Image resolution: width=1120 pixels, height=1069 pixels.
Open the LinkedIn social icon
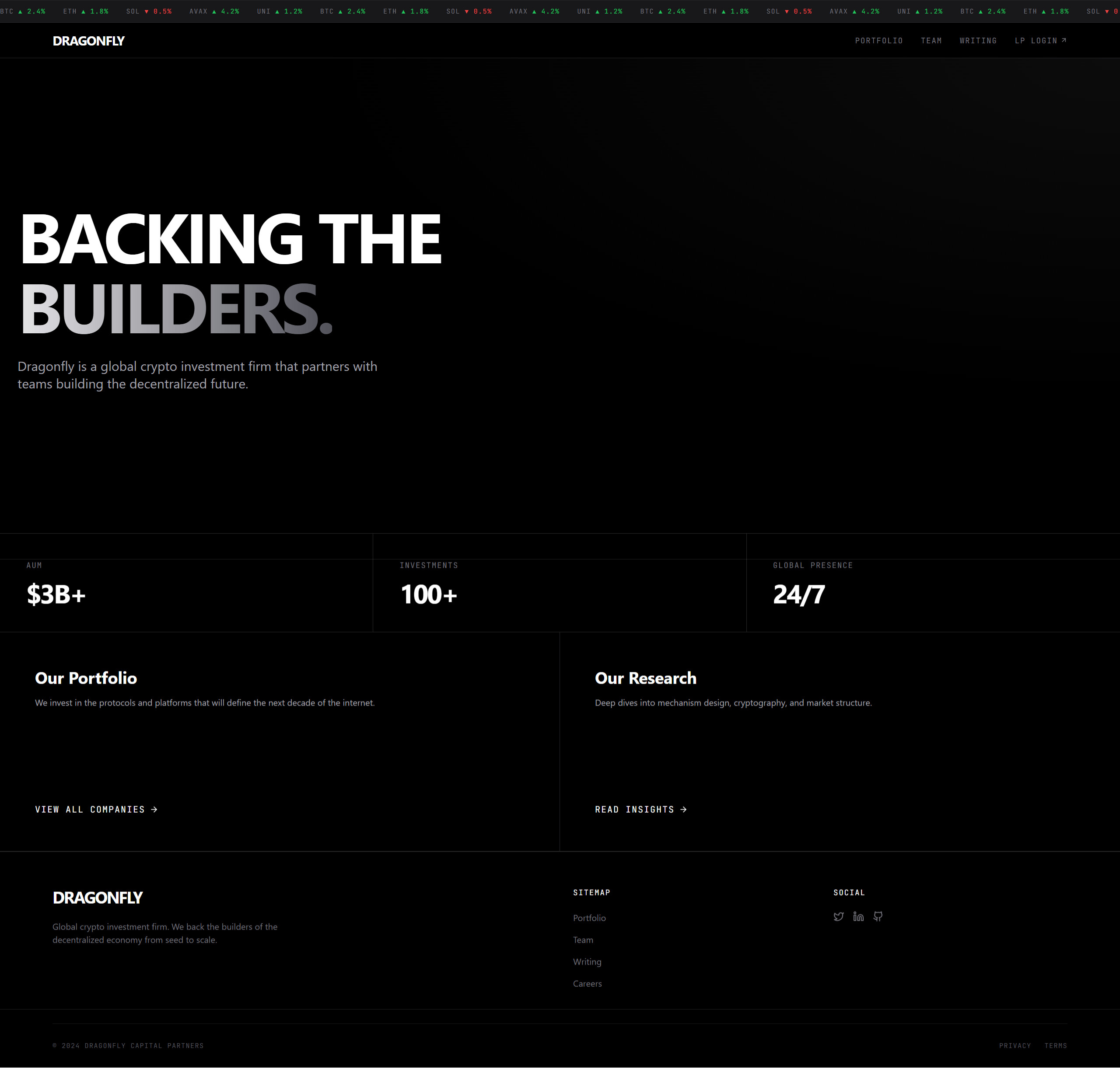coord(858,917)
